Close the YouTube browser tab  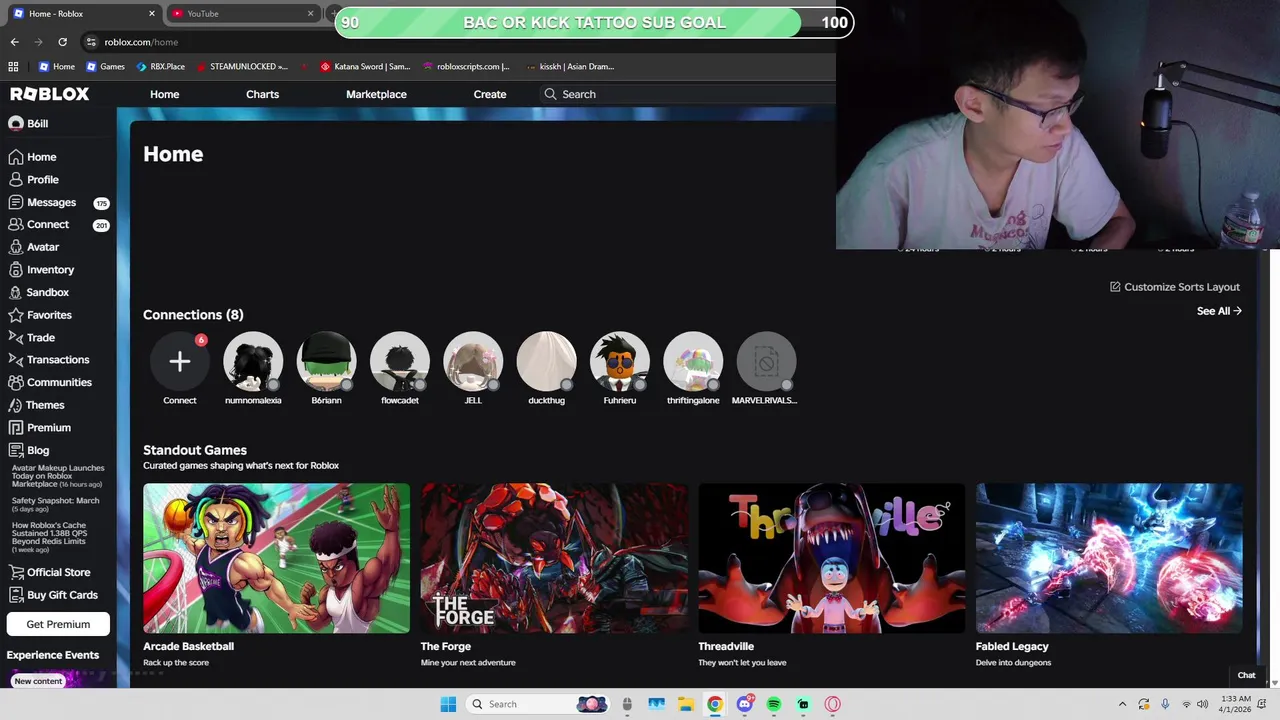pyautogui.click(x=310, y=13)
